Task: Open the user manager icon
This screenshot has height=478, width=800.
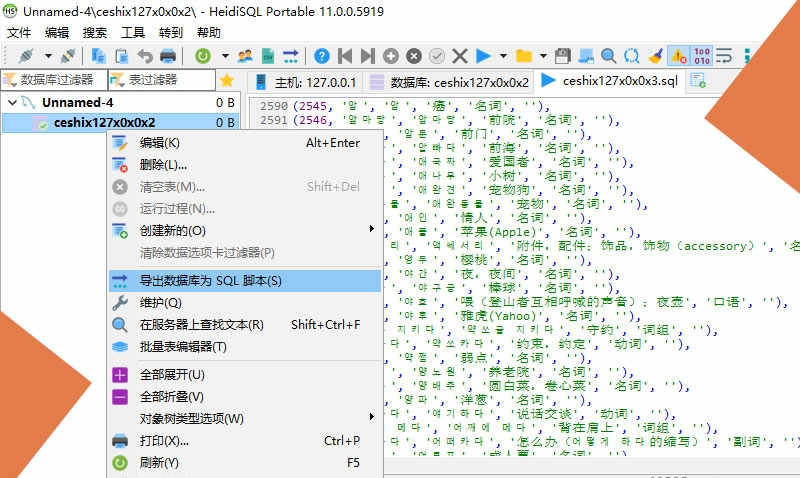Action: (x=245, y=56)
